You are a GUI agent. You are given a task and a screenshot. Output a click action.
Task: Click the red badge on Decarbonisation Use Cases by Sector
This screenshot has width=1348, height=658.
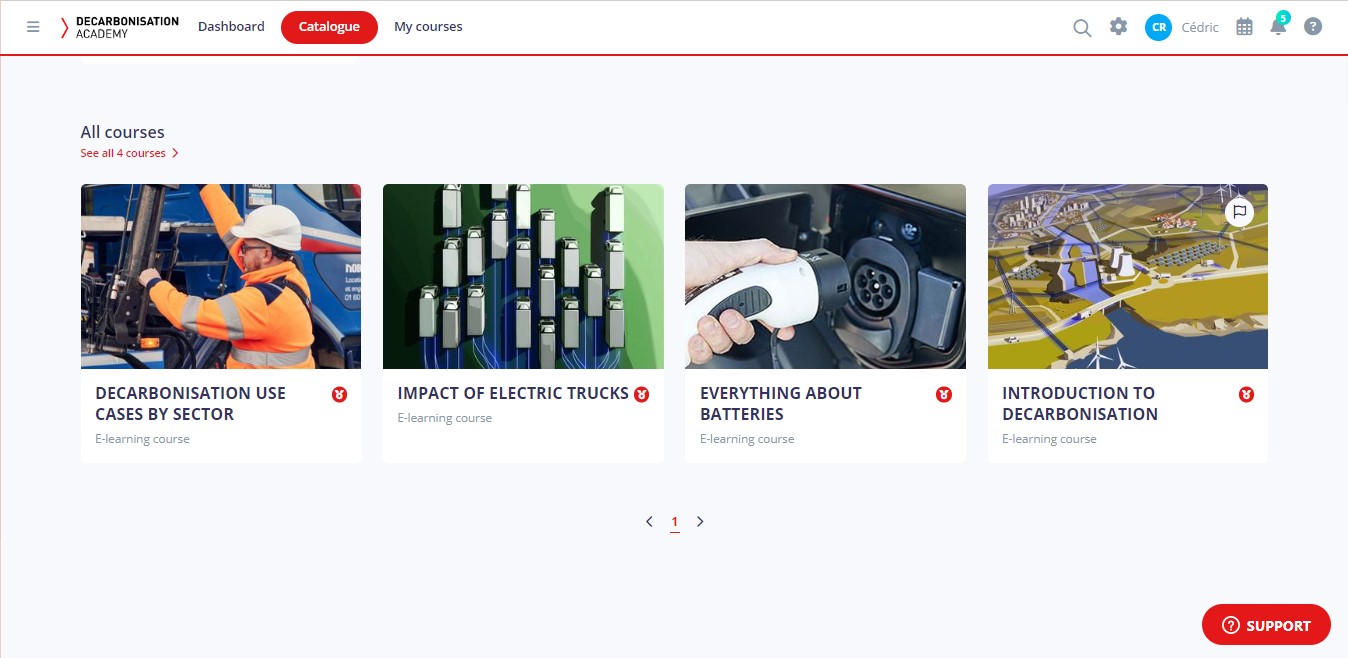coord(339,395)
